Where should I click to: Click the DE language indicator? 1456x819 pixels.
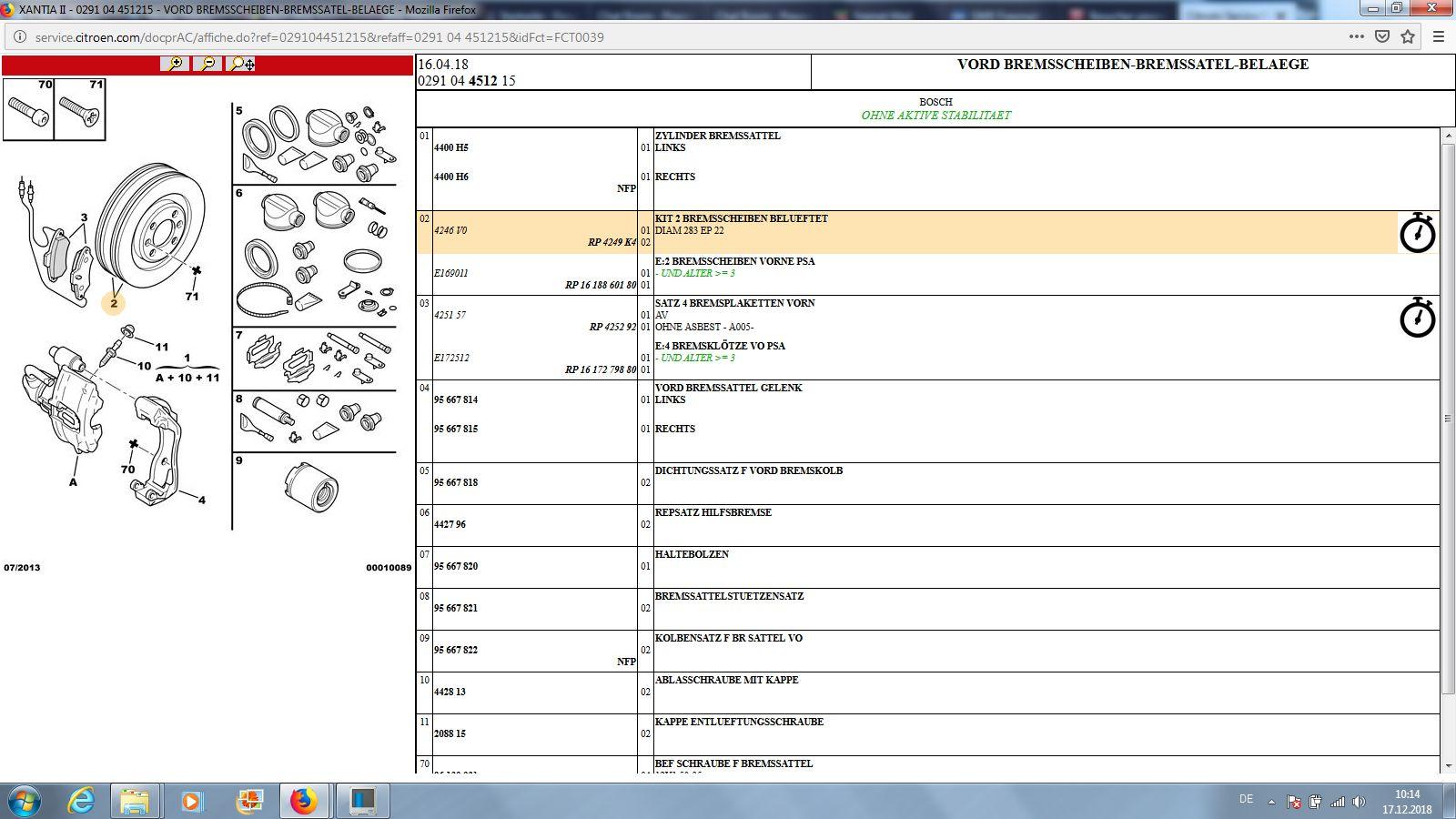click(x=1246, y=799)
